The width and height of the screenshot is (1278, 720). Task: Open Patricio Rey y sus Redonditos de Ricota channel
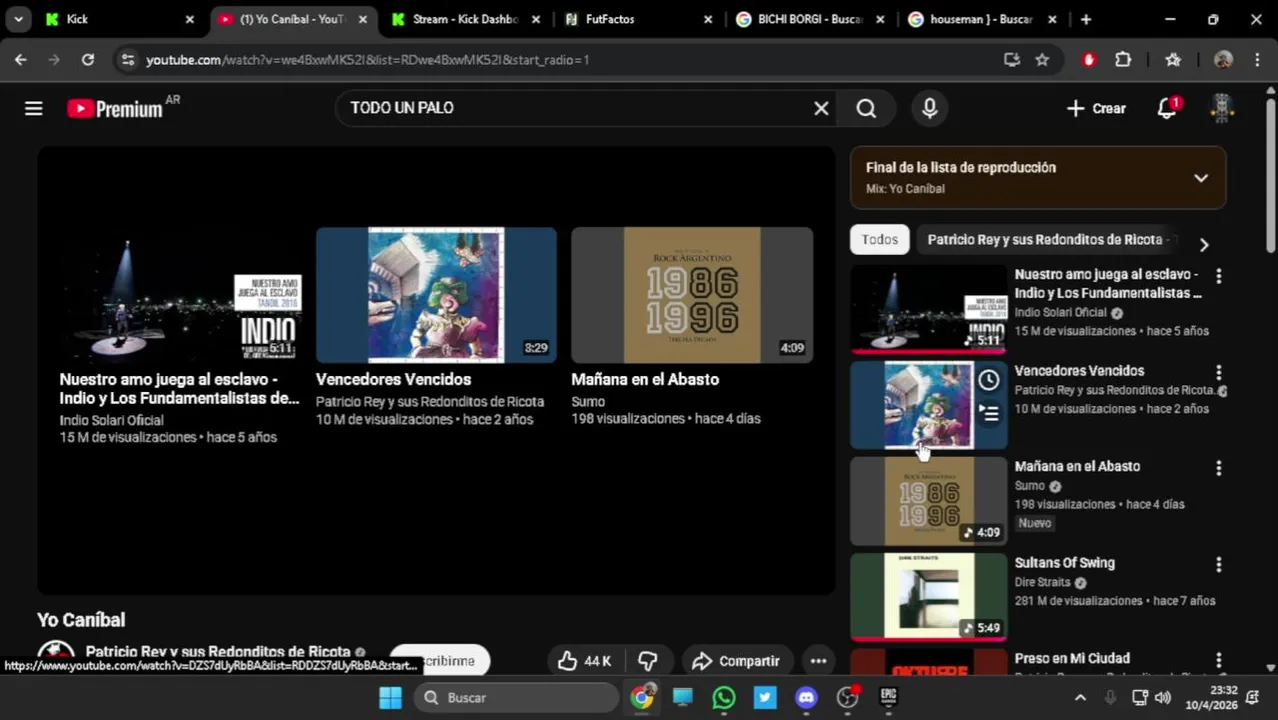point(218,652)
